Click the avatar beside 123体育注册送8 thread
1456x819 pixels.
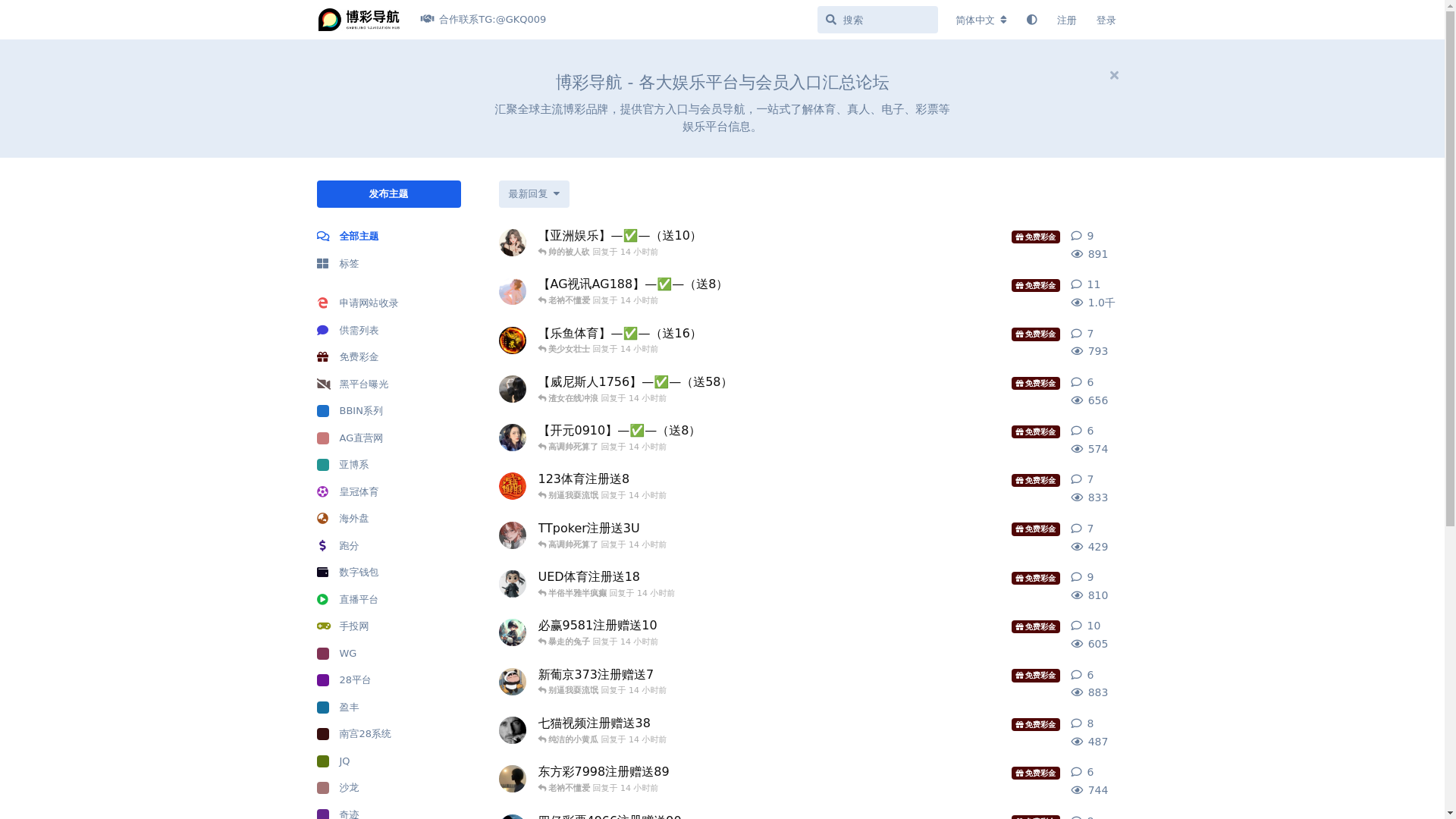[x=513, y=486]
